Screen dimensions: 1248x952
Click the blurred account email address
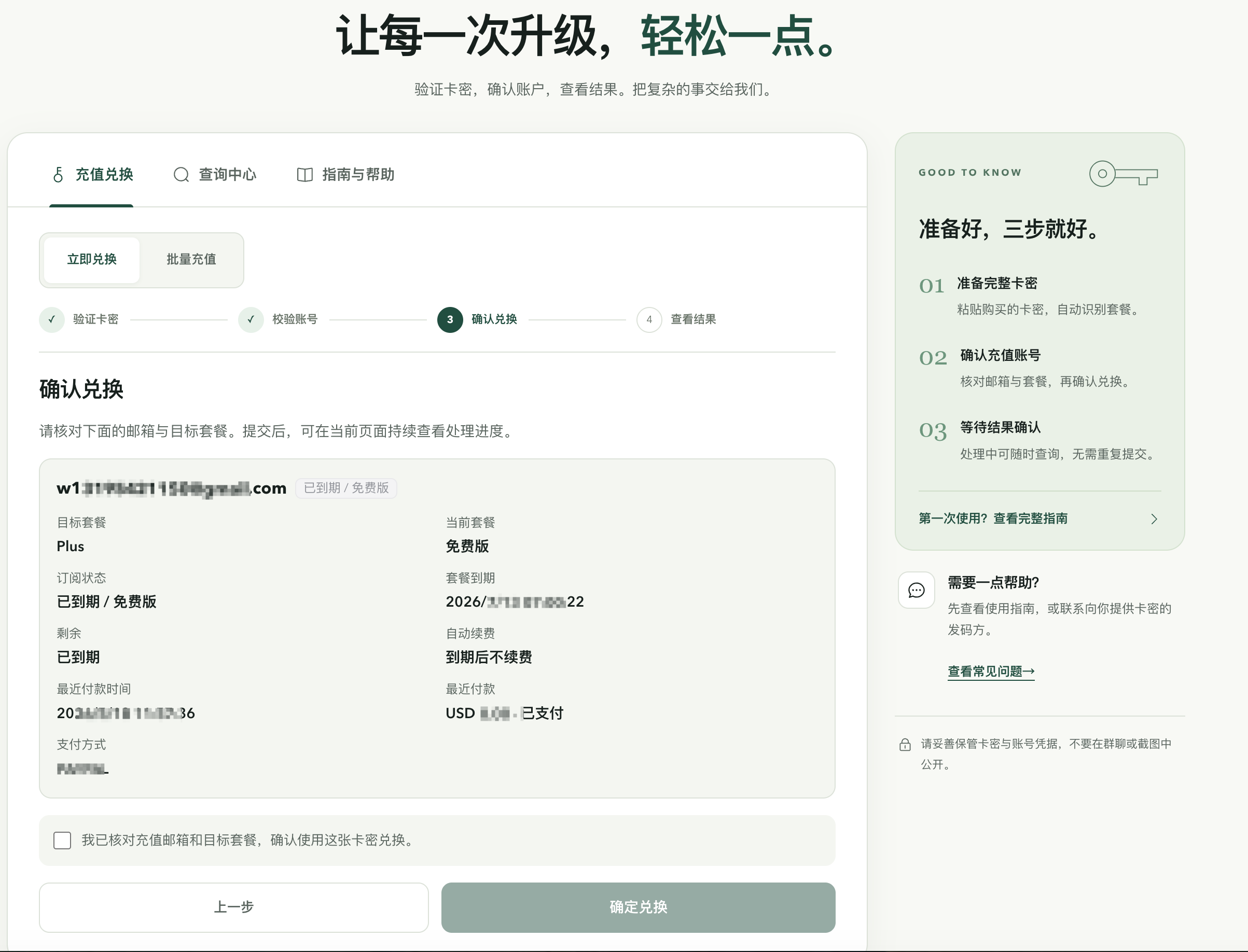[x=172, y=488]
